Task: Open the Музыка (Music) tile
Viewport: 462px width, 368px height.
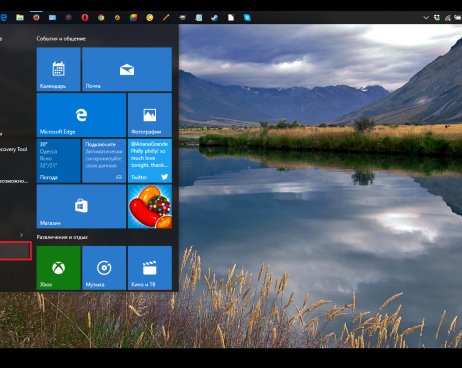Action: coord(104,268)
